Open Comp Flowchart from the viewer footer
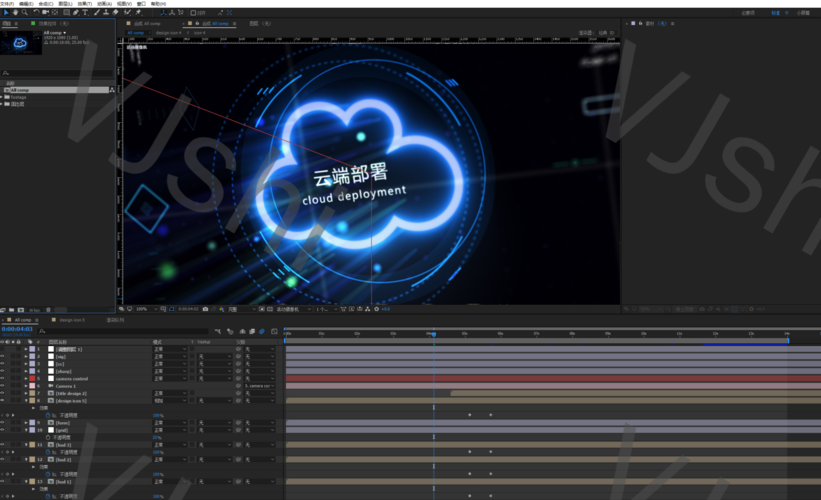 point(368,309)
